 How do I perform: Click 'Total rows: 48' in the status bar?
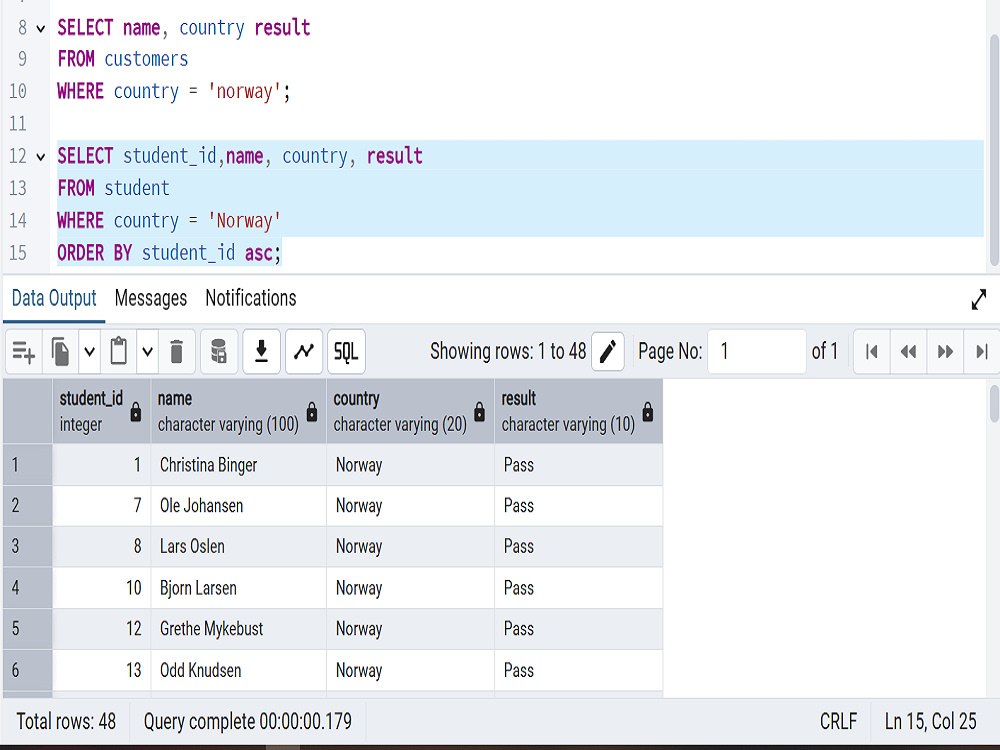coord(66,721)
